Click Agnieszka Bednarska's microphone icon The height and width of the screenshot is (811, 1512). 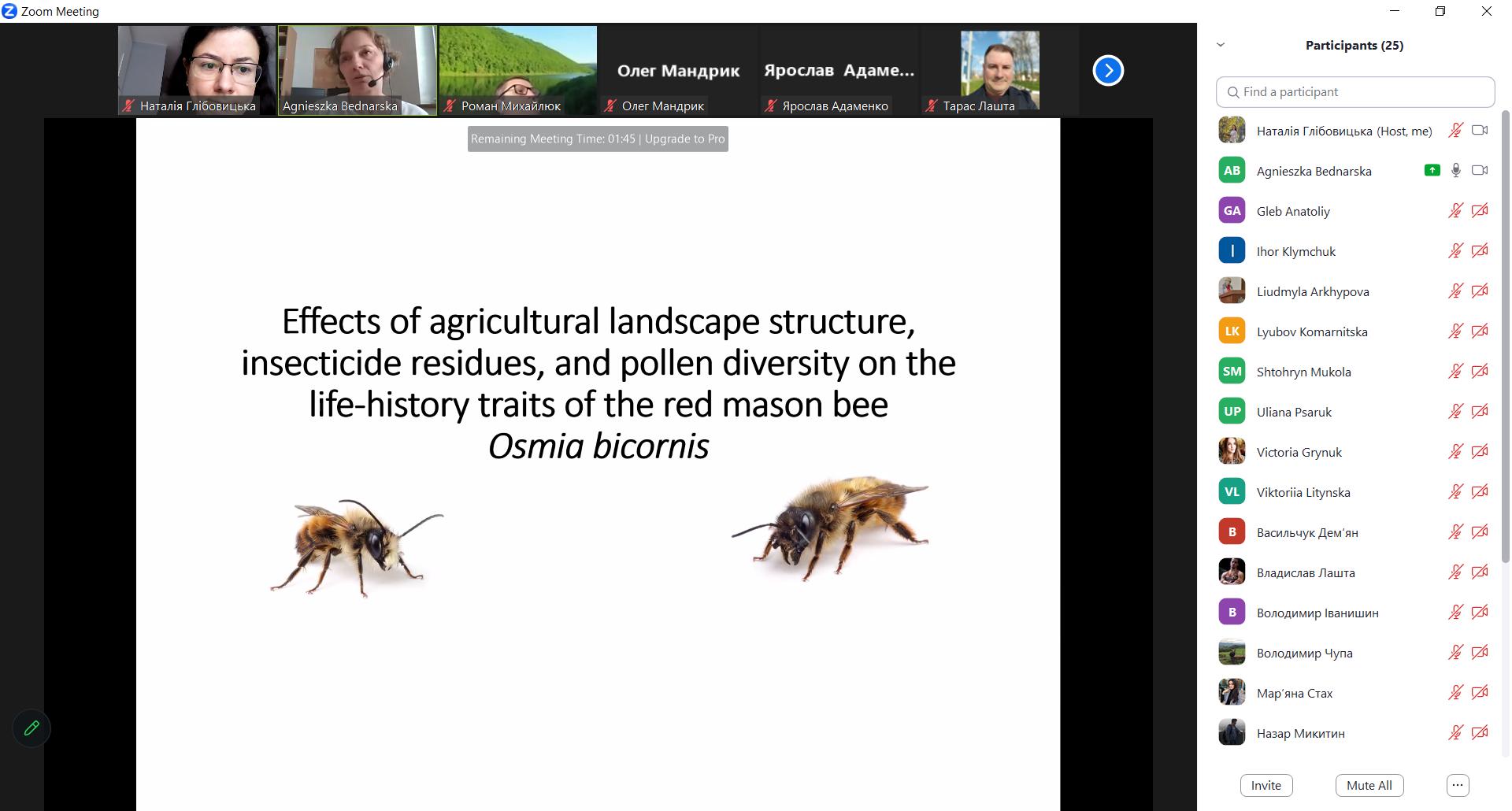1455,170
